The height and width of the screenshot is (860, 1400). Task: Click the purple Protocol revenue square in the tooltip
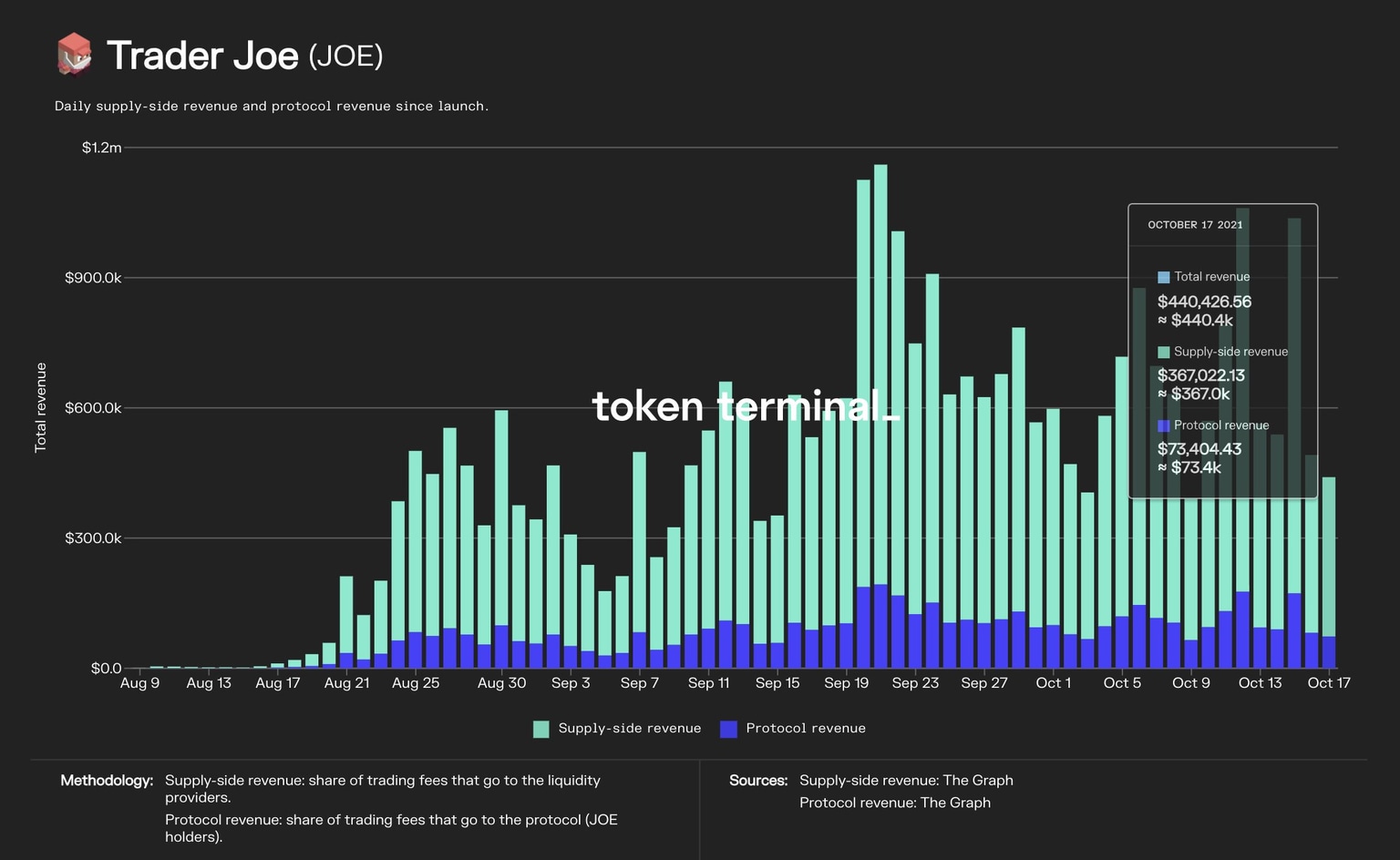(1163, 425)
